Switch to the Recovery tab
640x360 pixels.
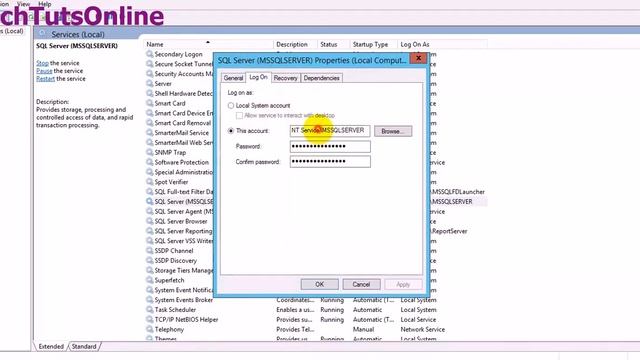[x=285, y=78]
